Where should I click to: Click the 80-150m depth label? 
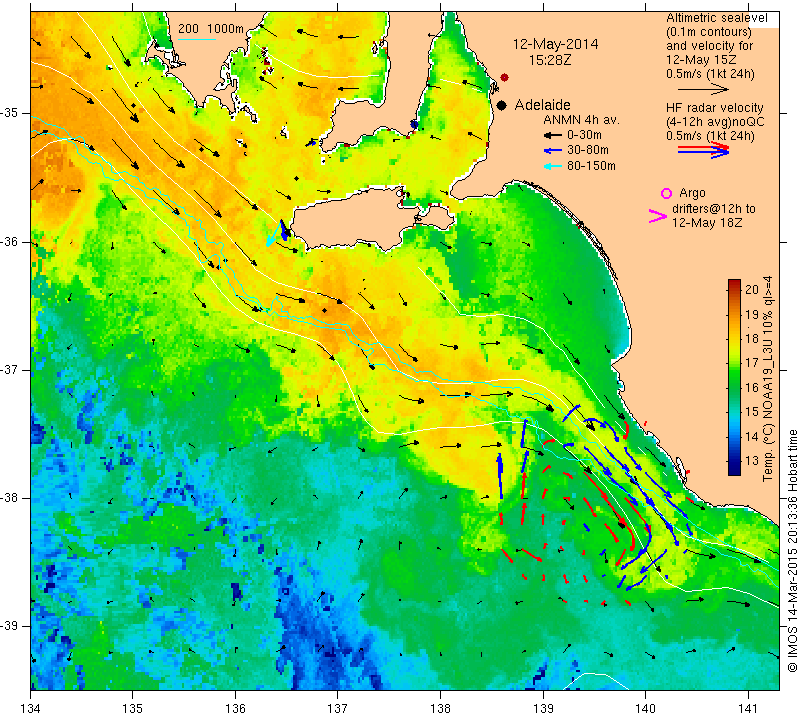pos(591,166)
